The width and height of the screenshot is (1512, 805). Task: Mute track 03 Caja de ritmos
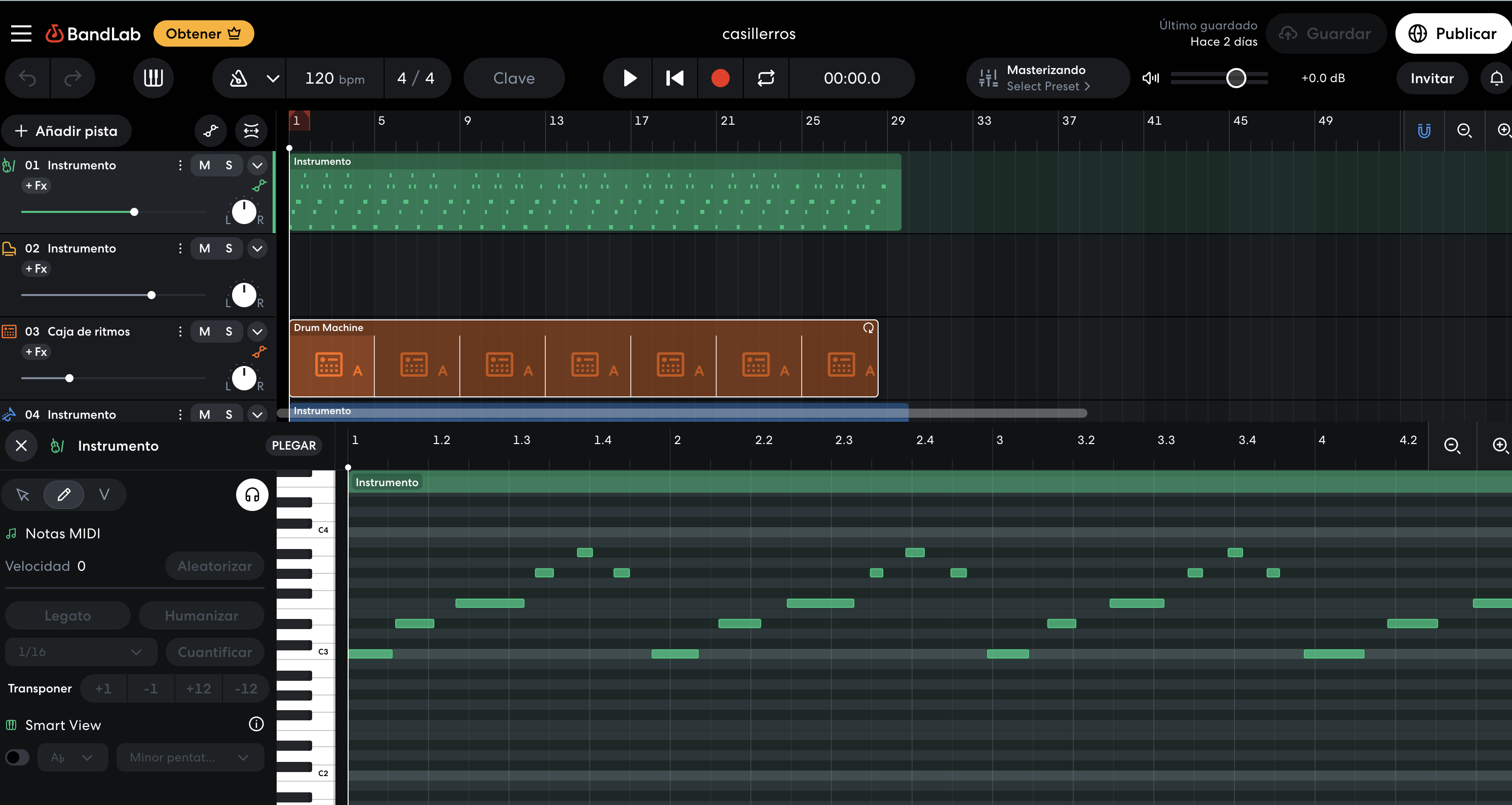(204, 331)
